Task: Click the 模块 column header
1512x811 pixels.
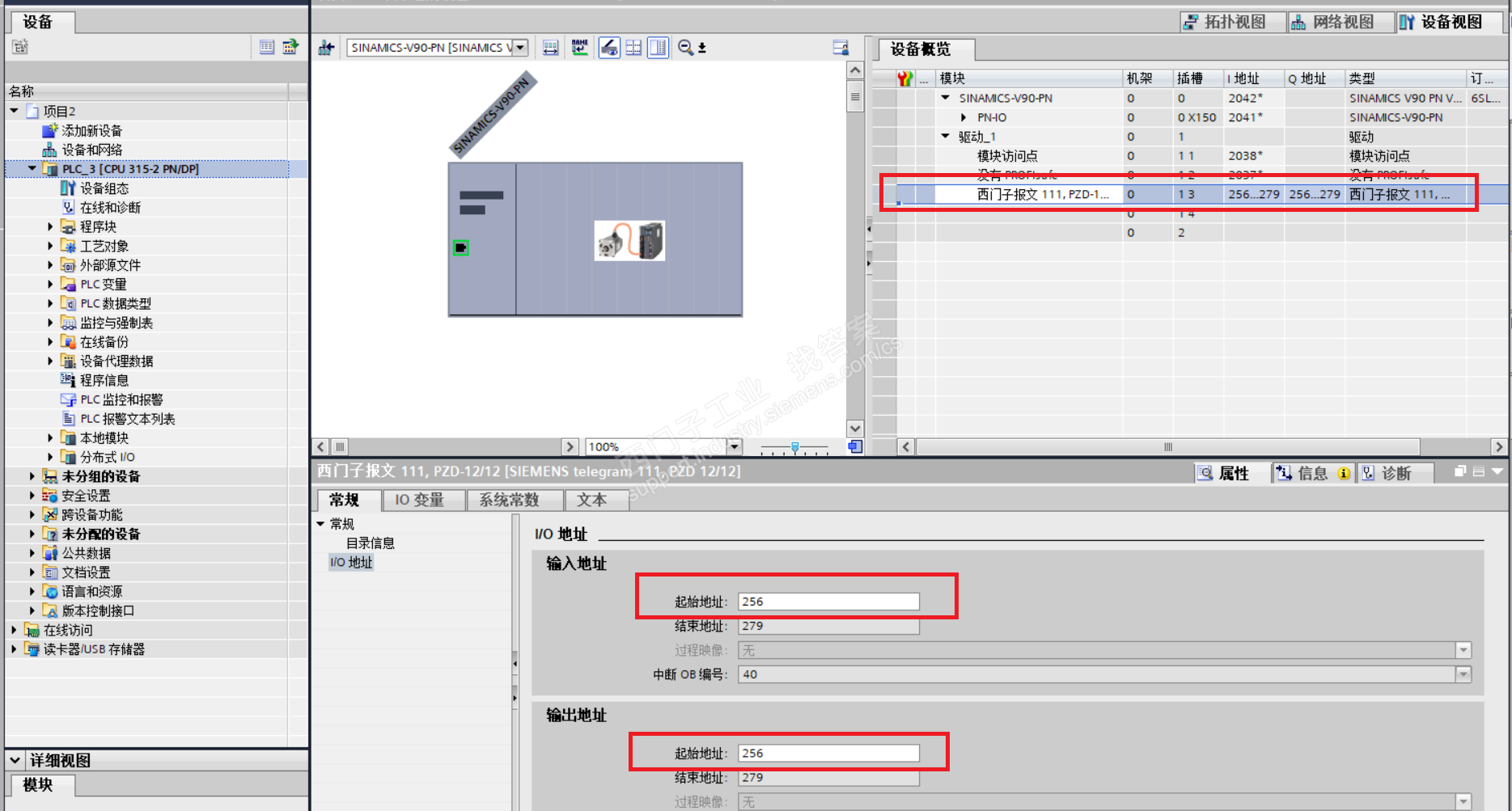Action: (x=1029, y=78)
